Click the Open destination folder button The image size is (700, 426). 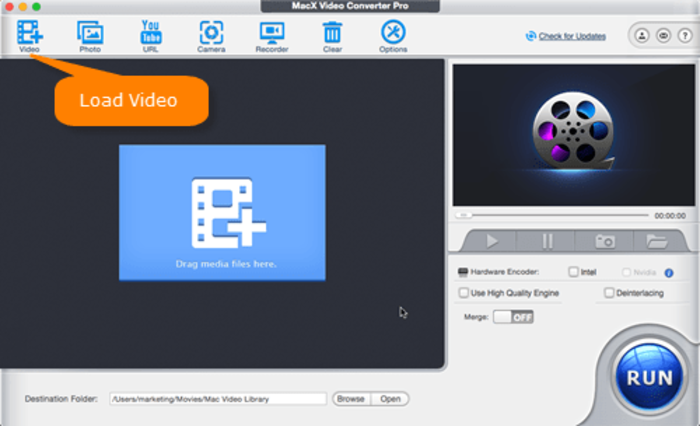click(390, 399)
